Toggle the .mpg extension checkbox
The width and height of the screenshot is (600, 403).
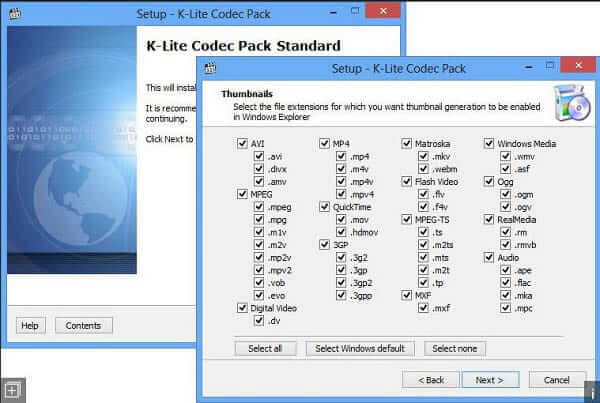[259, 219]
